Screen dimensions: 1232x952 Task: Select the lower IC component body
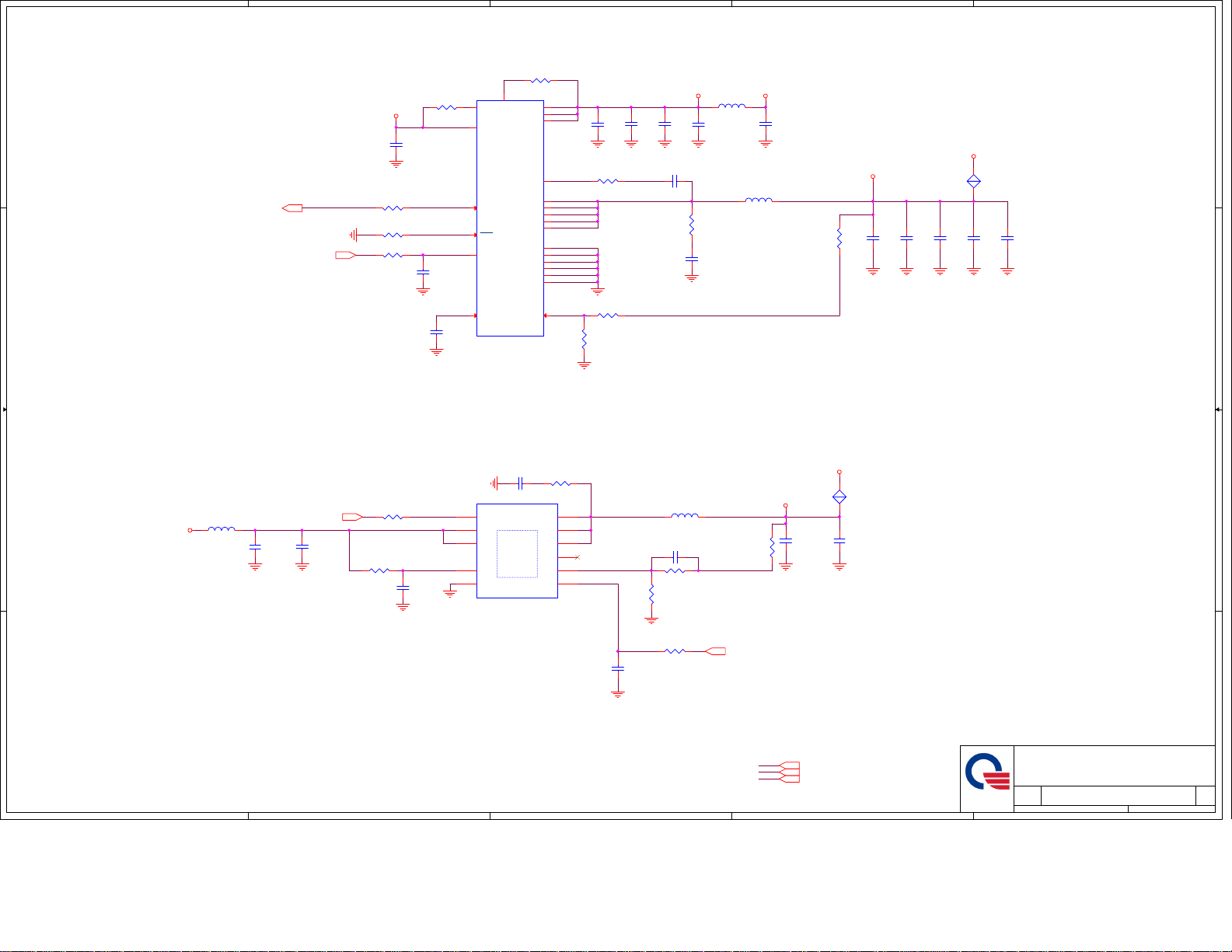tap(517, 551)
